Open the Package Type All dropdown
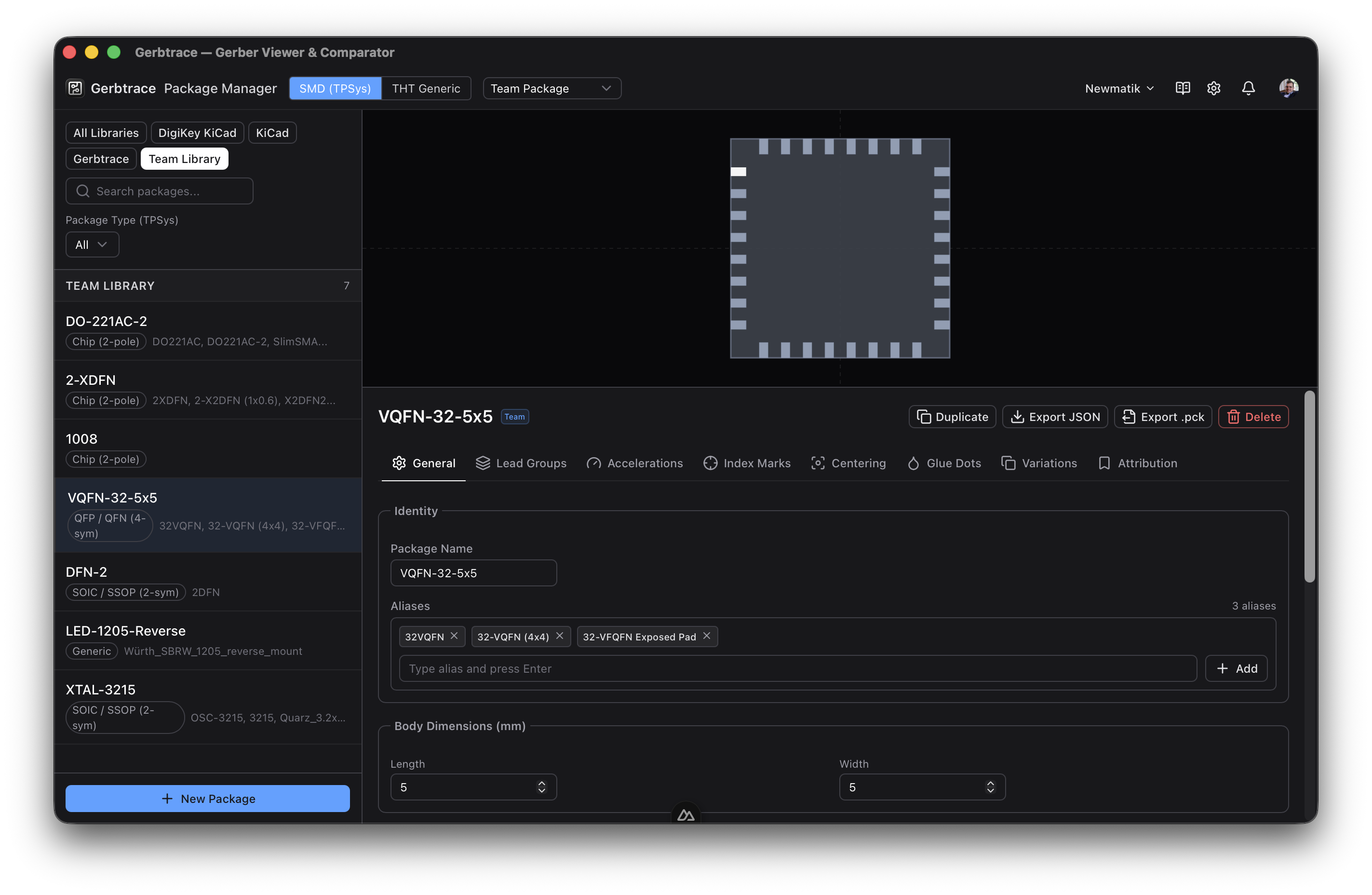 coord(92,244)
